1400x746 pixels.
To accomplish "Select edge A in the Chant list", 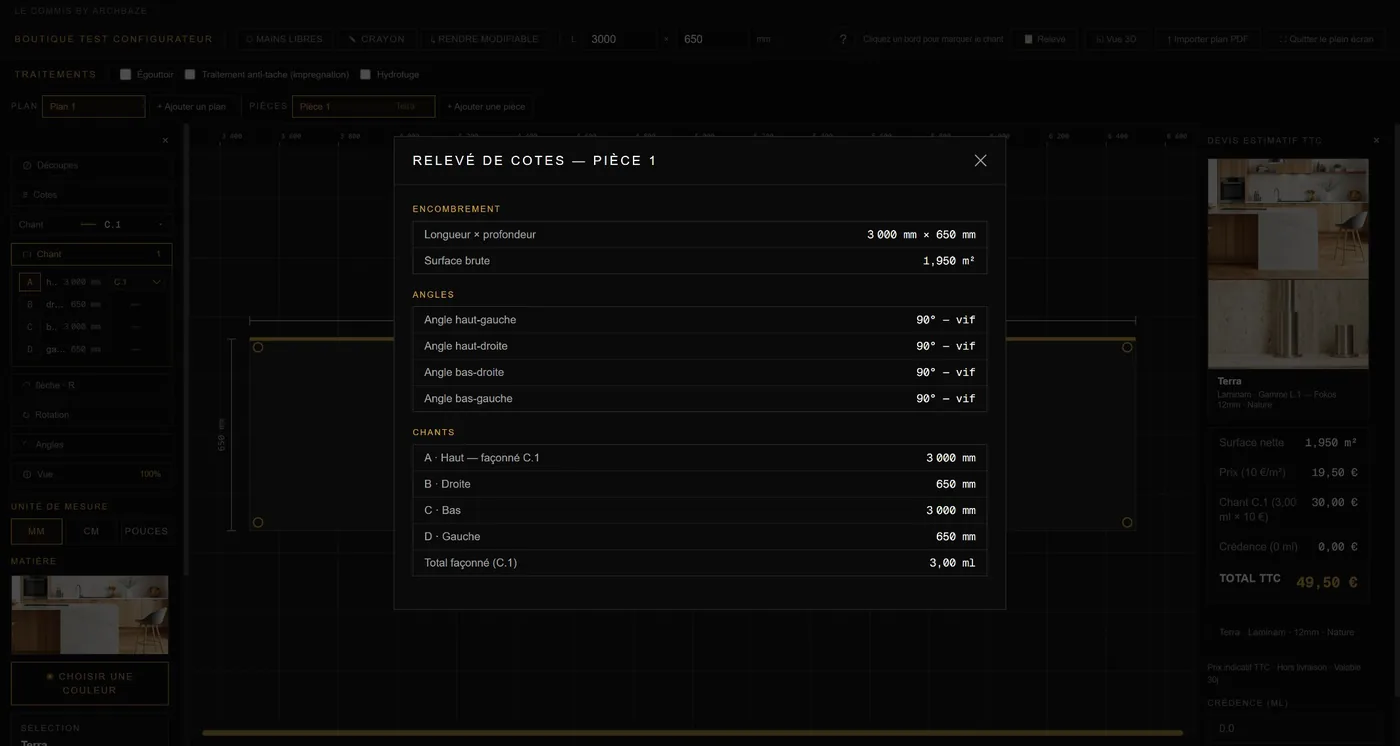I will 30,282.
